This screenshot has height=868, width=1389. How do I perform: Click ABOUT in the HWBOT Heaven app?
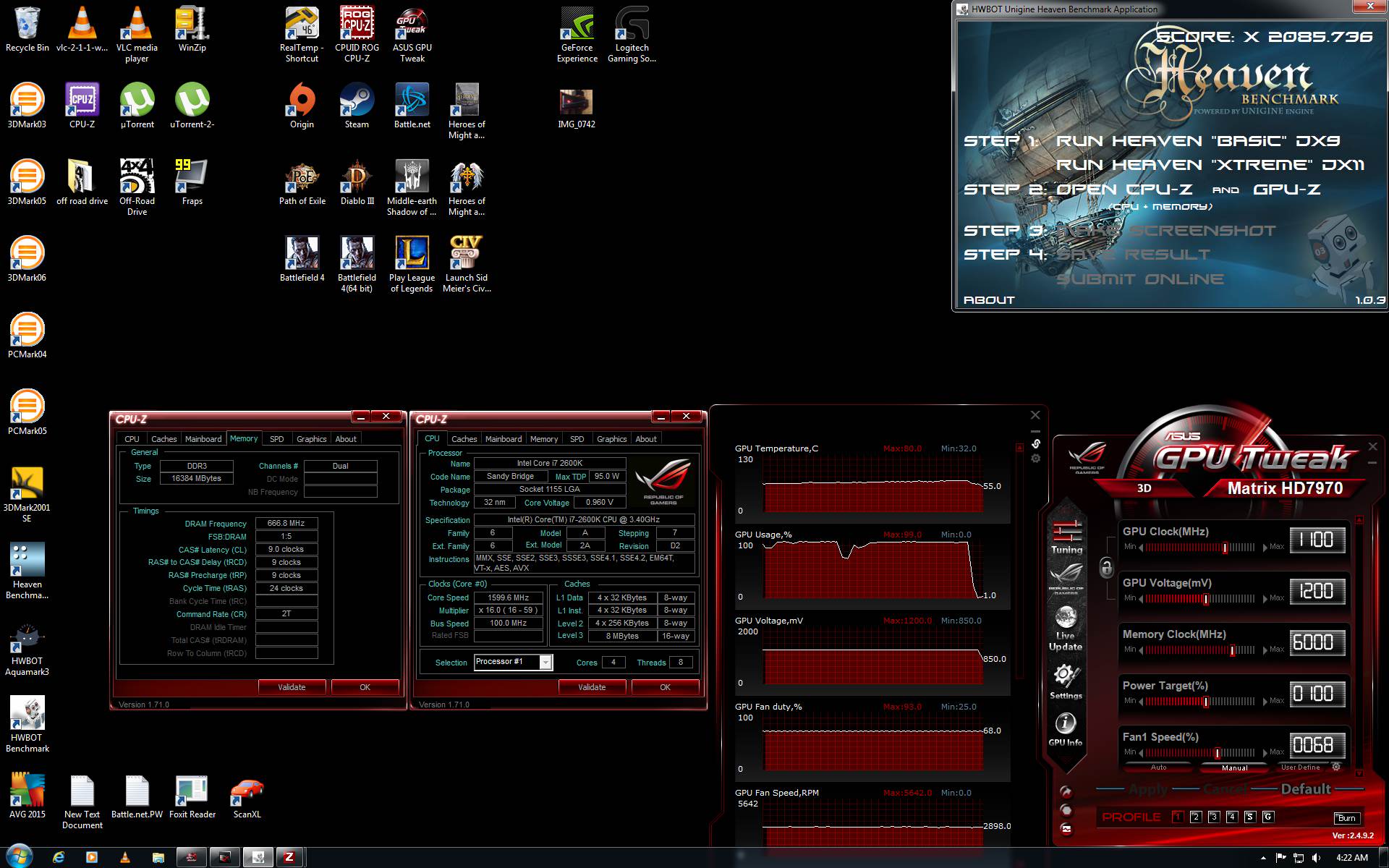click(989, 300)
